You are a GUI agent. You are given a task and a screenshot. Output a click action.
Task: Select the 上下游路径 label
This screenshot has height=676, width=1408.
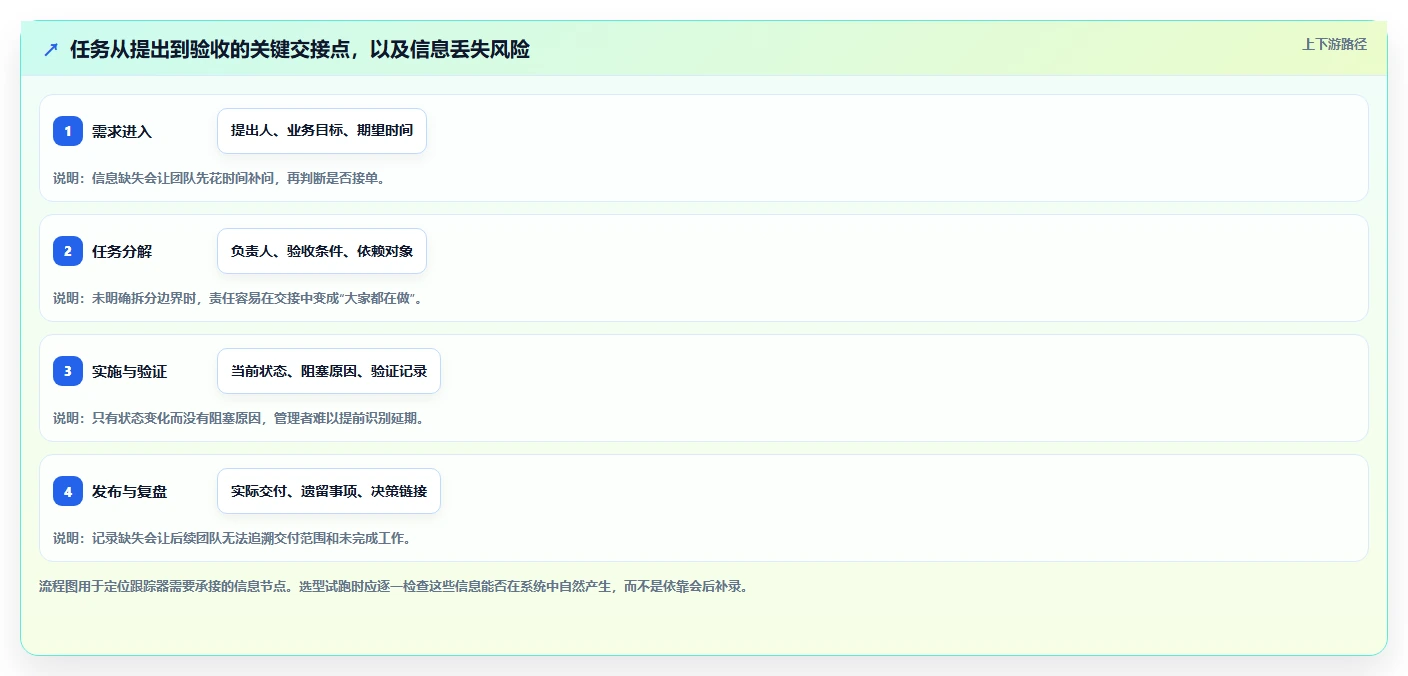coord(1334,44)
